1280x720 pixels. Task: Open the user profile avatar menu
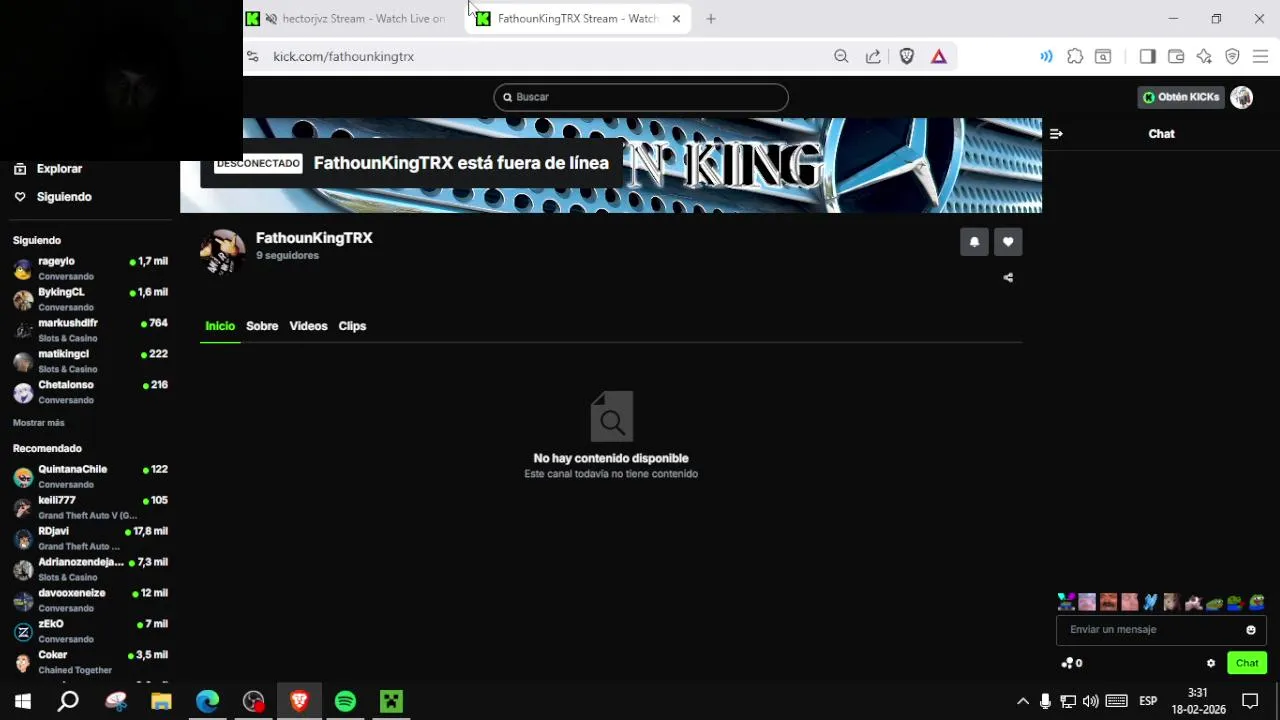click(x=1242, y=97)
